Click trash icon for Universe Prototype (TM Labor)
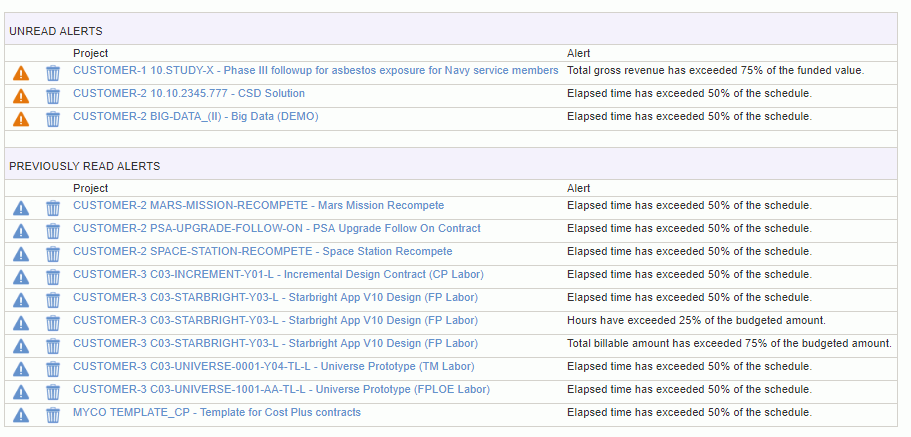911x437 pixels. (53, 370)
